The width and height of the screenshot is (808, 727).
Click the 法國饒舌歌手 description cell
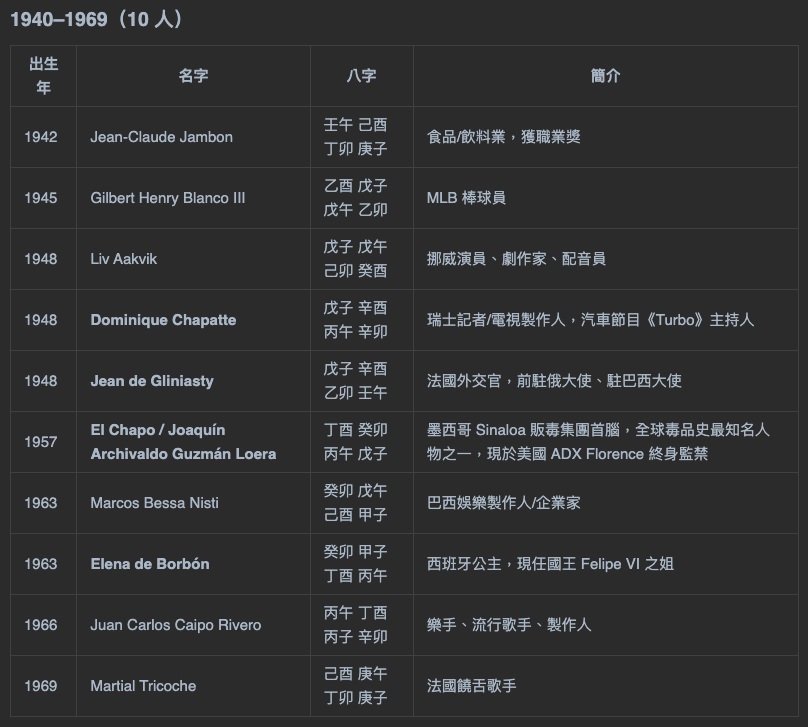tap(471, 686)
